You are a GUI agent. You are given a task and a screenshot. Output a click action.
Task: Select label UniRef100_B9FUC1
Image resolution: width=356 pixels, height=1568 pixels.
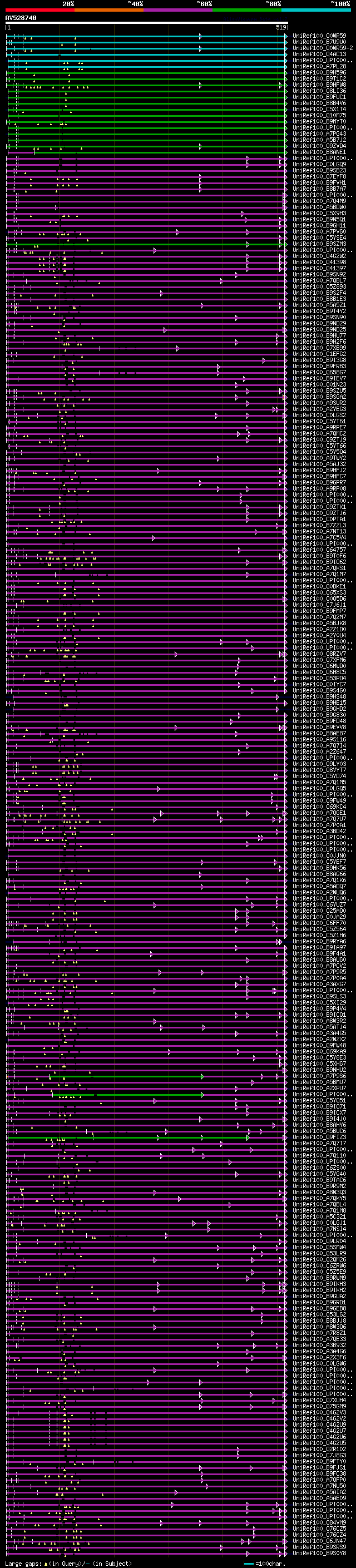pyautogui.click(x=319, y=97)
